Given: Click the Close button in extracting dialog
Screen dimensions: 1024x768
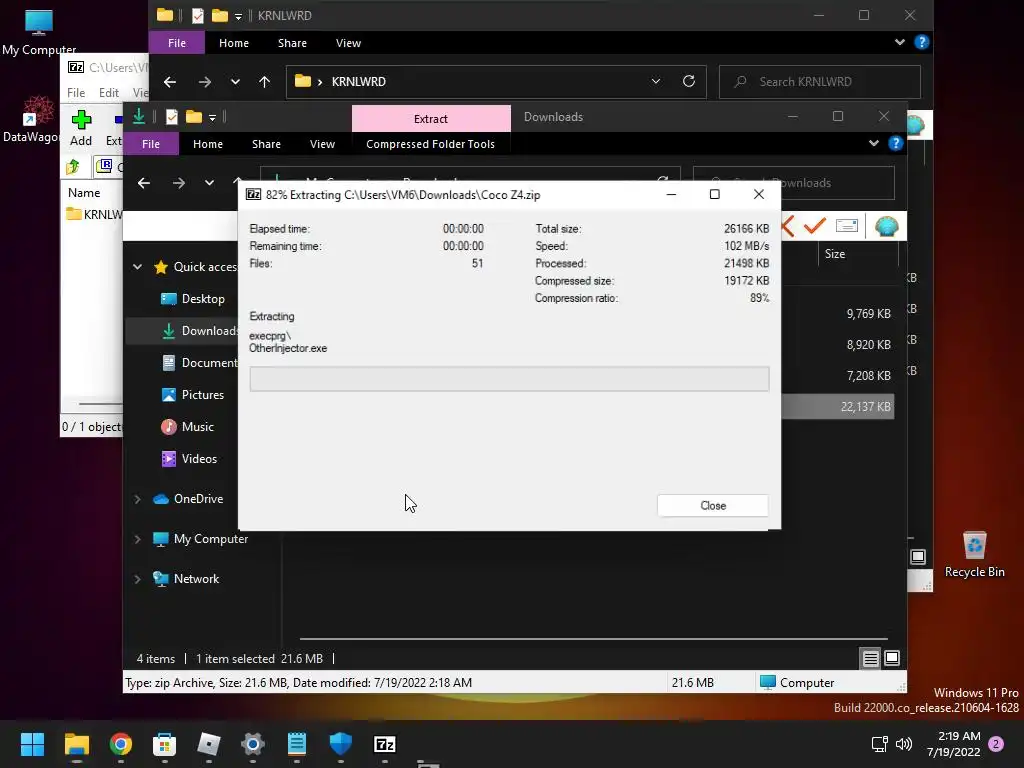Looking at the screenshot, I should 712,505.
